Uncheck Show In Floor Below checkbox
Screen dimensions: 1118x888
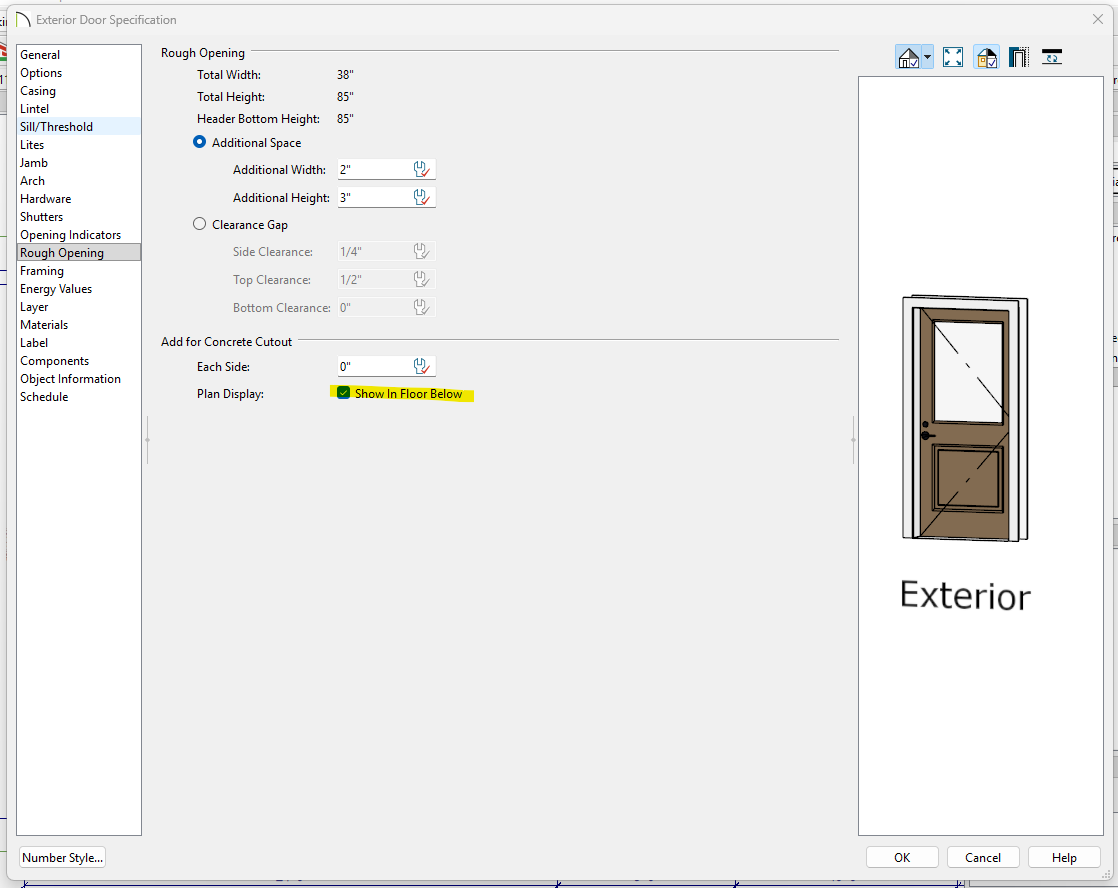[344, 394]
